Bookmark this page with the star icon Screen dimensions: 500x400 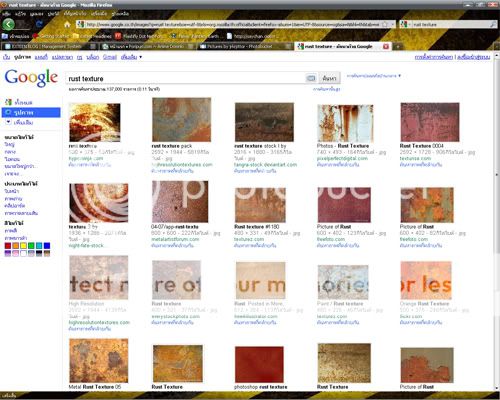click(385, 24)
